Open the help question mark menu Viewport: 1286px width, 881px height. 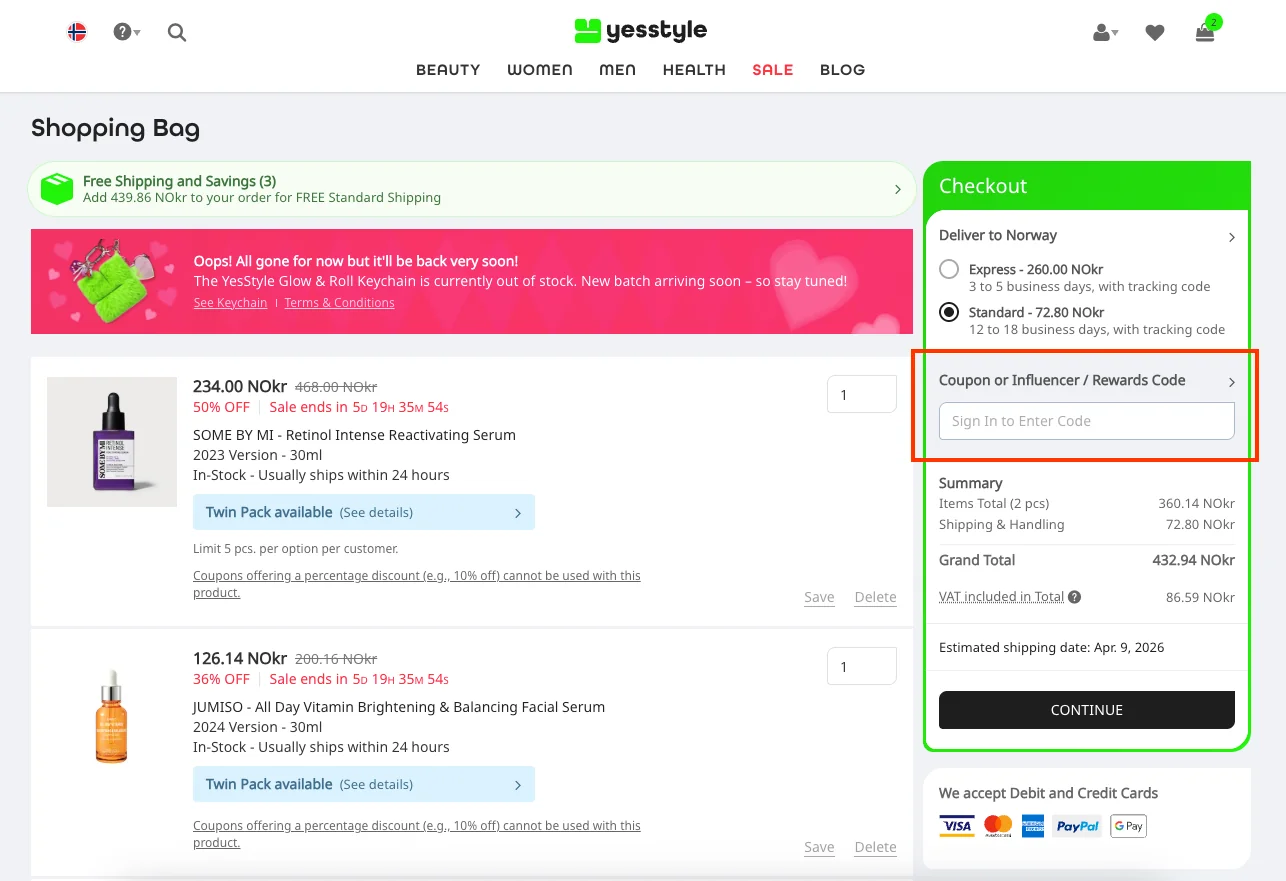125,32
